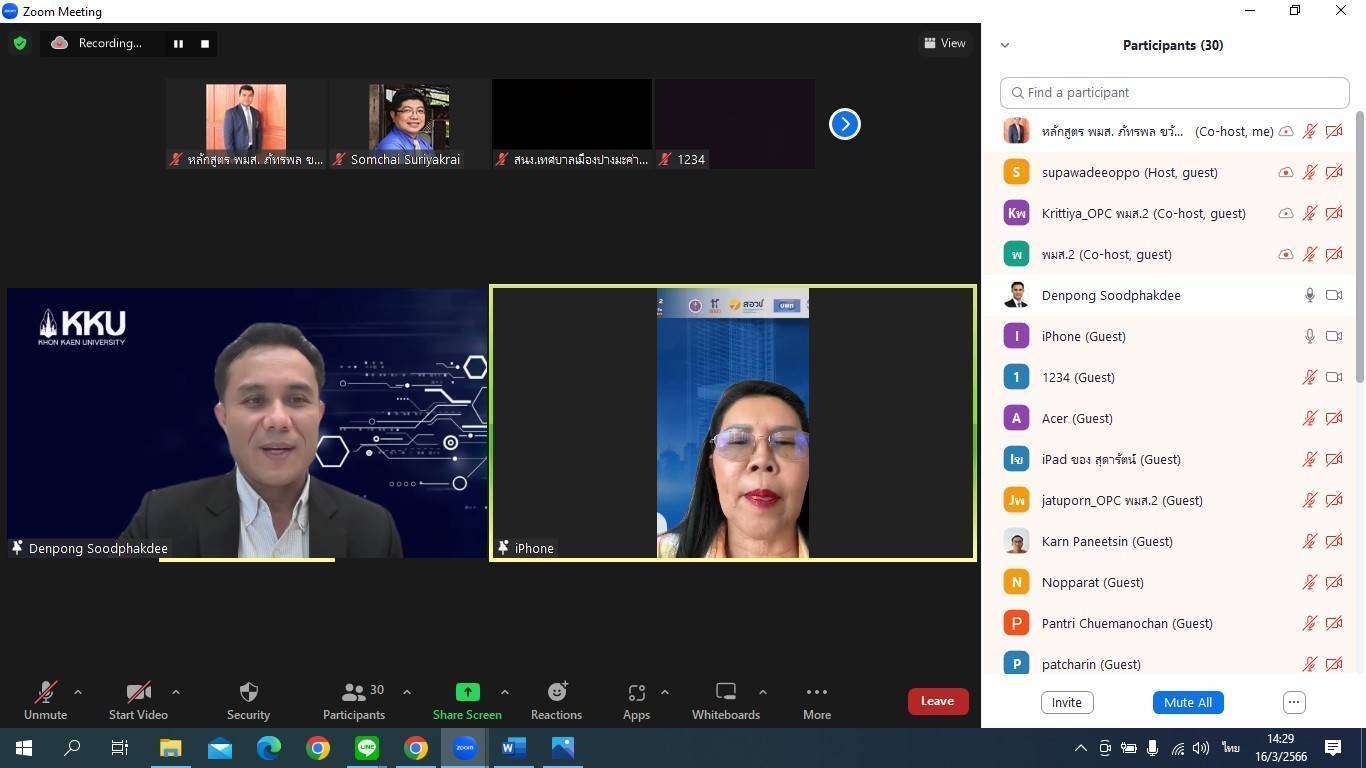Open Photos app from taskbar
Image resolution: width=1366 pixels, height=768 pixels.
563,748
